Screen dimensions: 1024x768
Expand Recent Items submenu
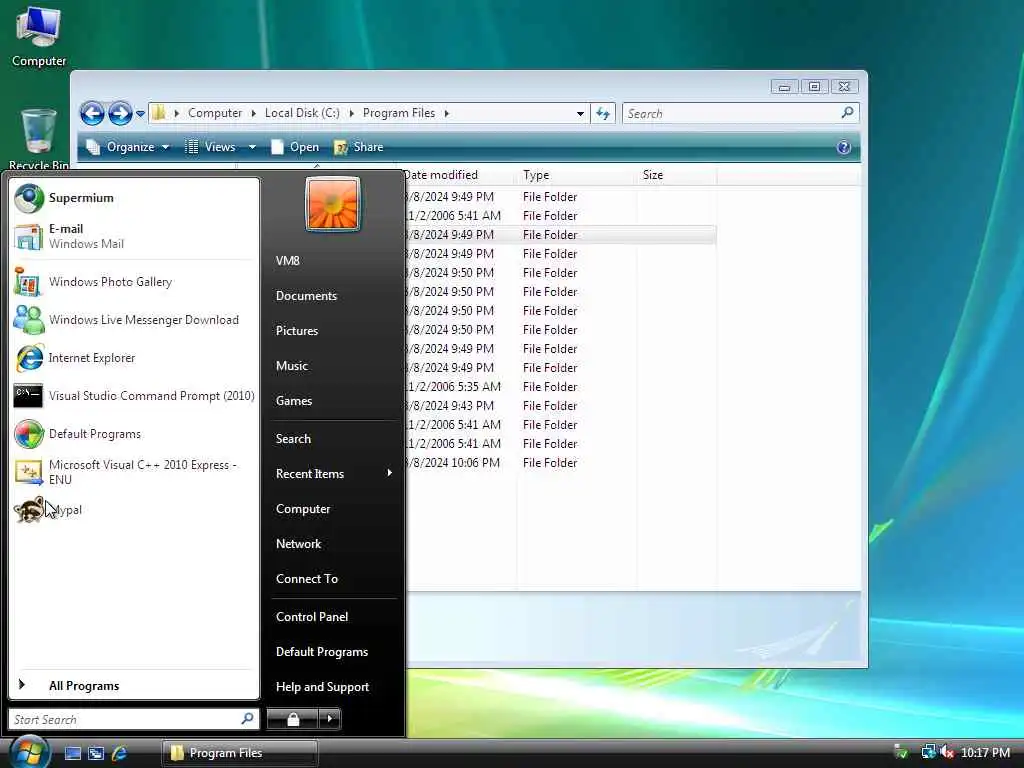point(334,473)
